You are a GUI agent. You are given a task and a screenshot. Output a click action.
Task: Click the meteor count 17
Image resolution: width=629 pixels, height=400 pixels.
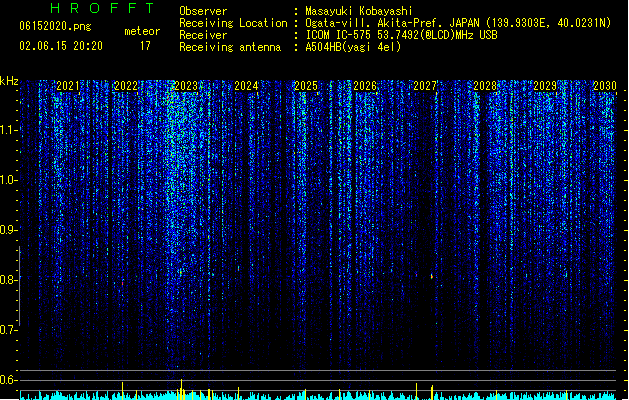(145, 46)
